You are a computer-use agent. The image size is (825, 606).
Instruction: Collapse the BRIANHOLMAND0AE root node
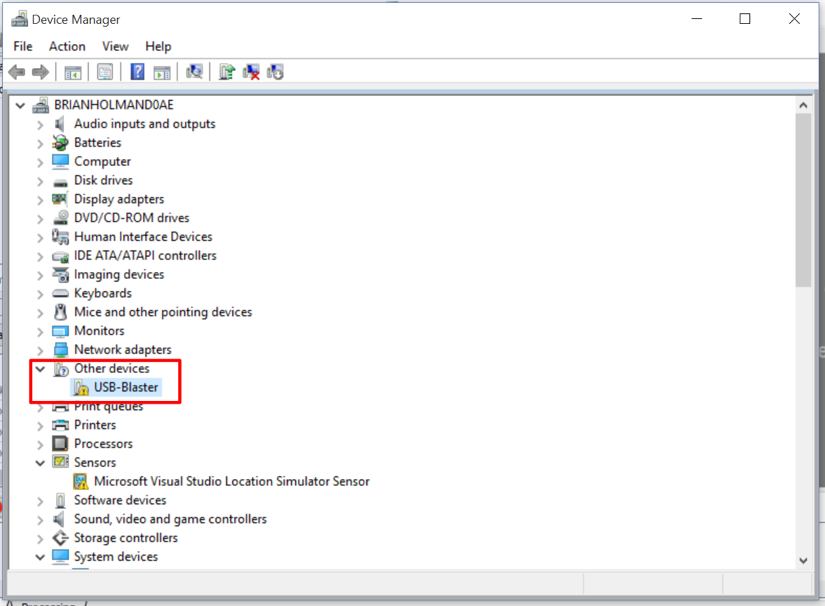click(x=21, y=106)
